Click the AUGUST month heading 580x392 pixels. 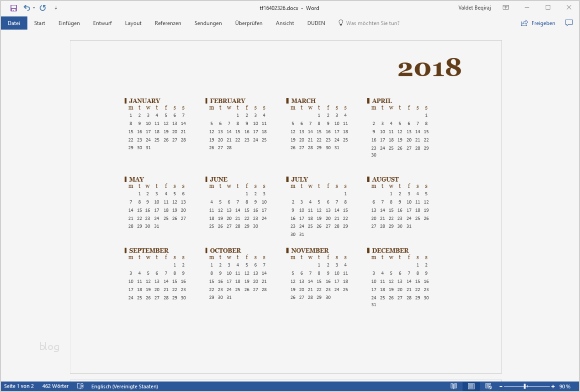(385, 179)
